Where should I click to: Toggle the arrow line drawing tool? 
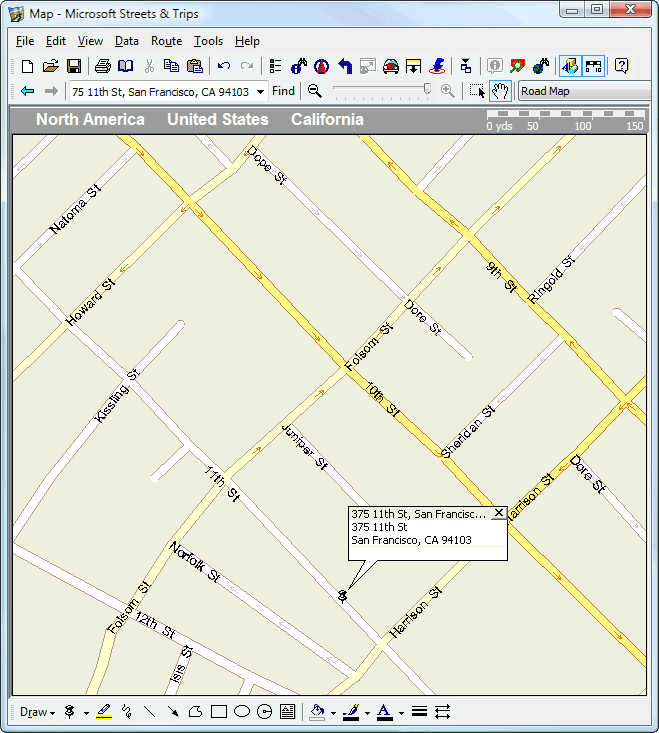point(173,712)
